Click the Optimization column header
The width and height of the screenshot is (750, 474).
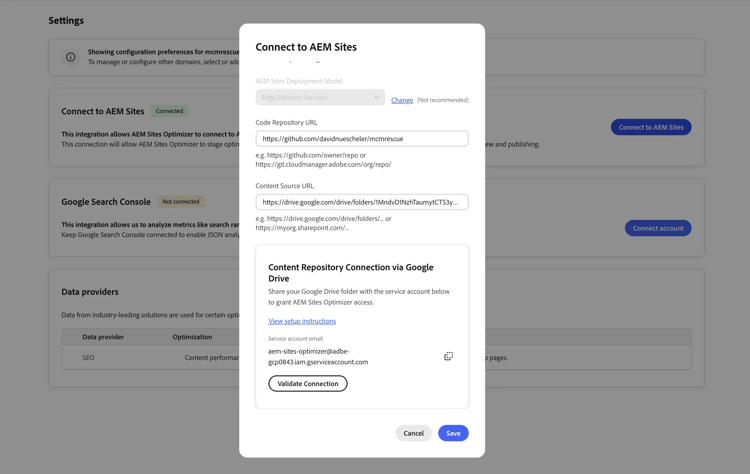coord(192,337)
